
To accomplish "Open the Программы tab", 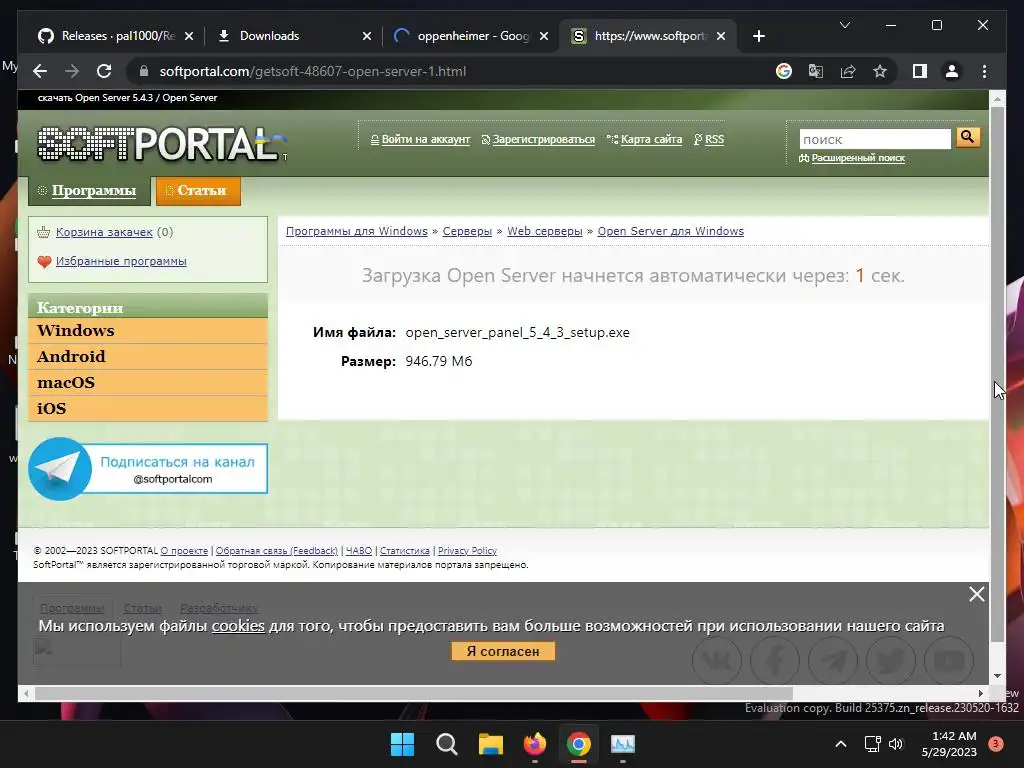I will [x=89, y=191].
